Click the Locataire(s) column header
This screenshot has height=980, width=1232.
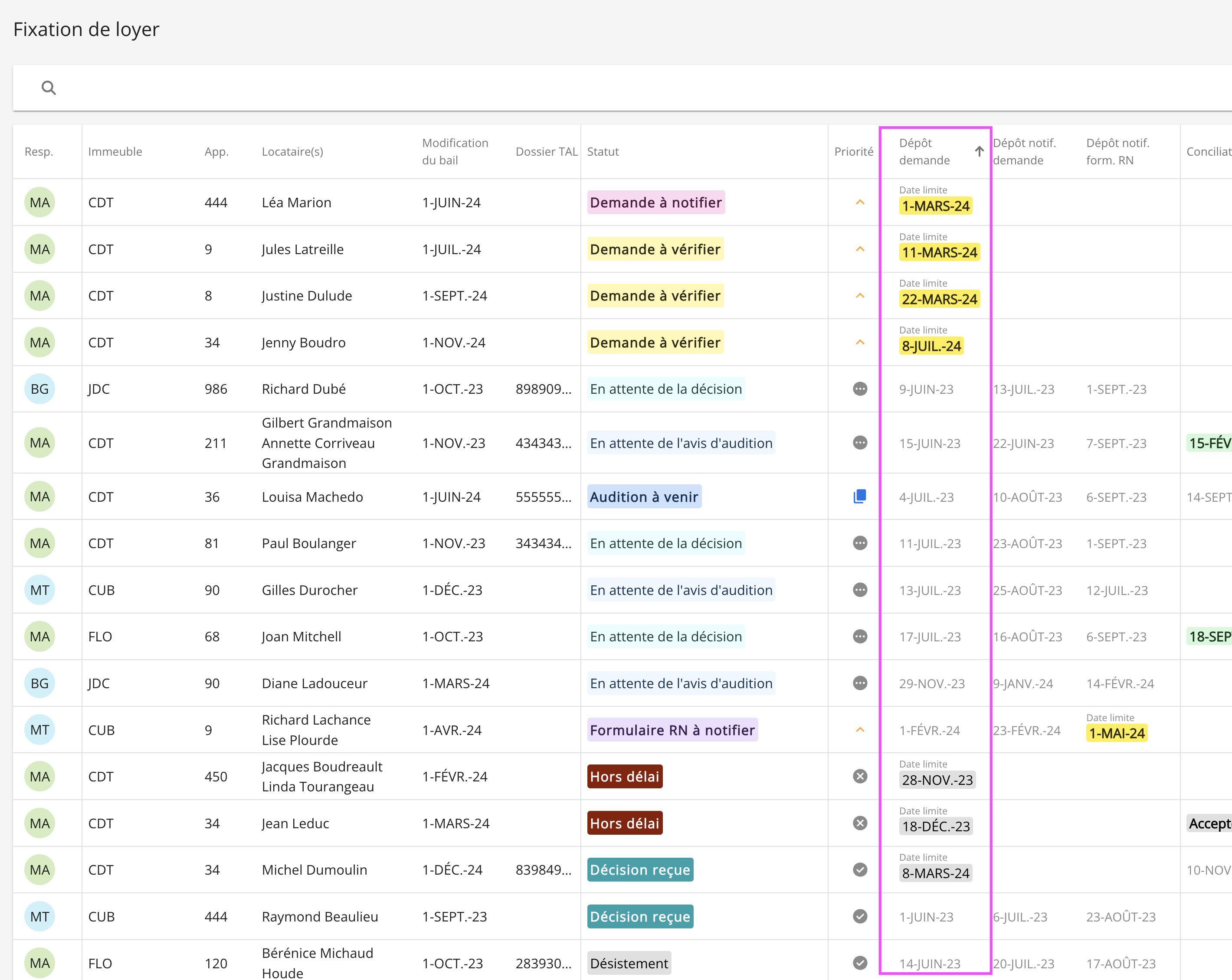click(292, 151)
